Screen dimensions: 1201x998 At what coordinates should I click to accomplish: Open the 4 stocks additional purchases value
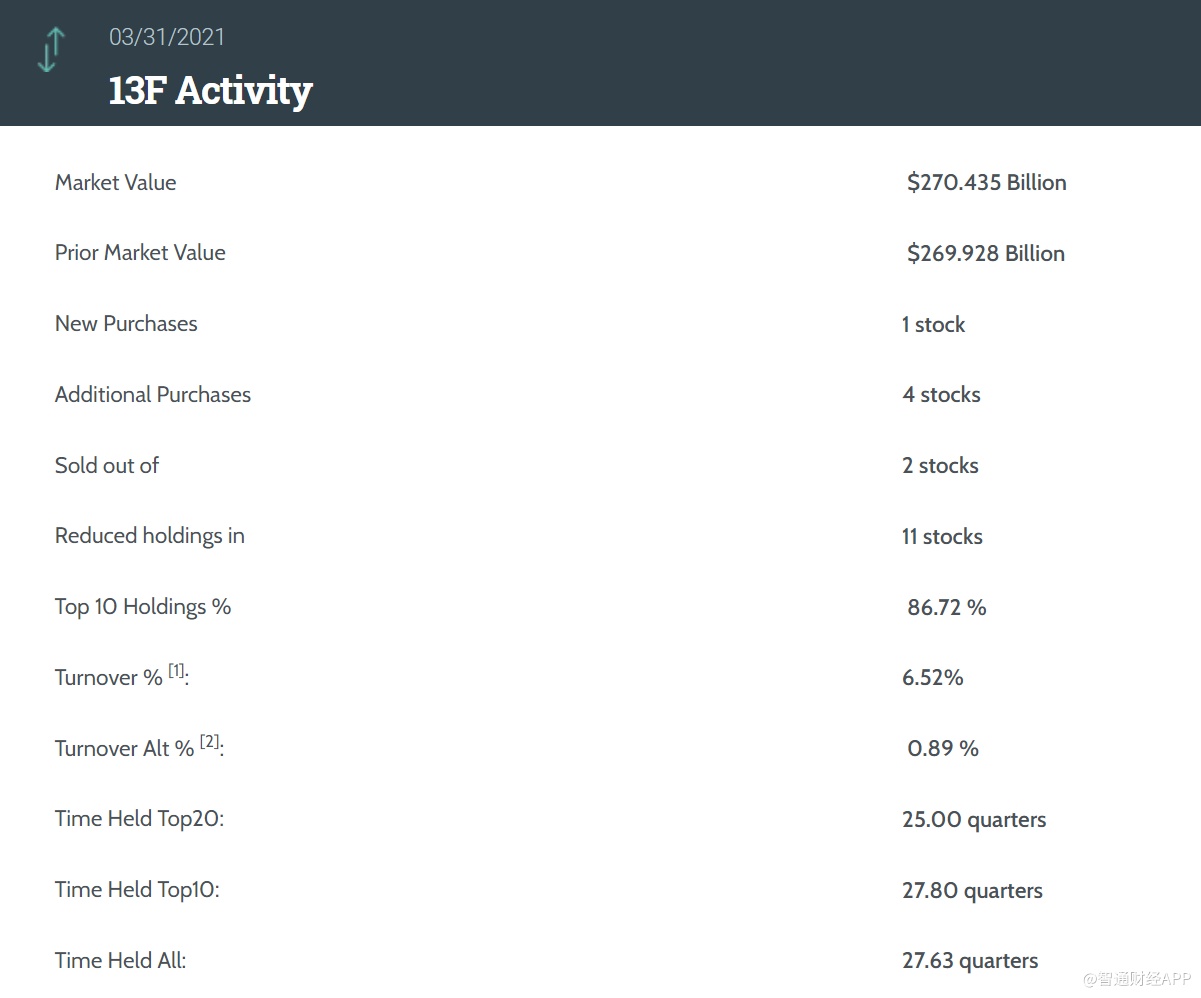[x=941, y=395]
